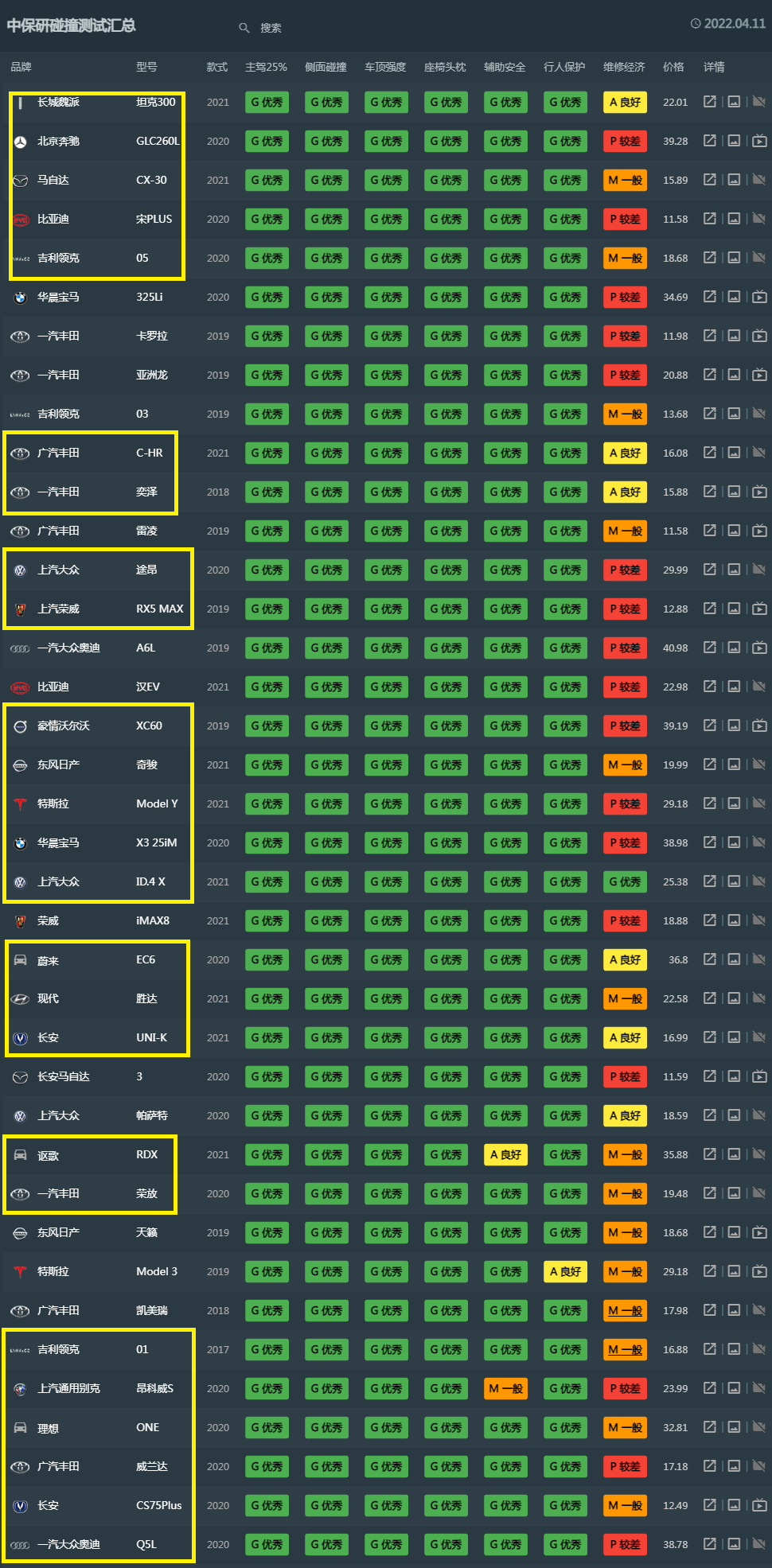Click underlined M 一般 link for 领克 01

tap(625, 1349)
